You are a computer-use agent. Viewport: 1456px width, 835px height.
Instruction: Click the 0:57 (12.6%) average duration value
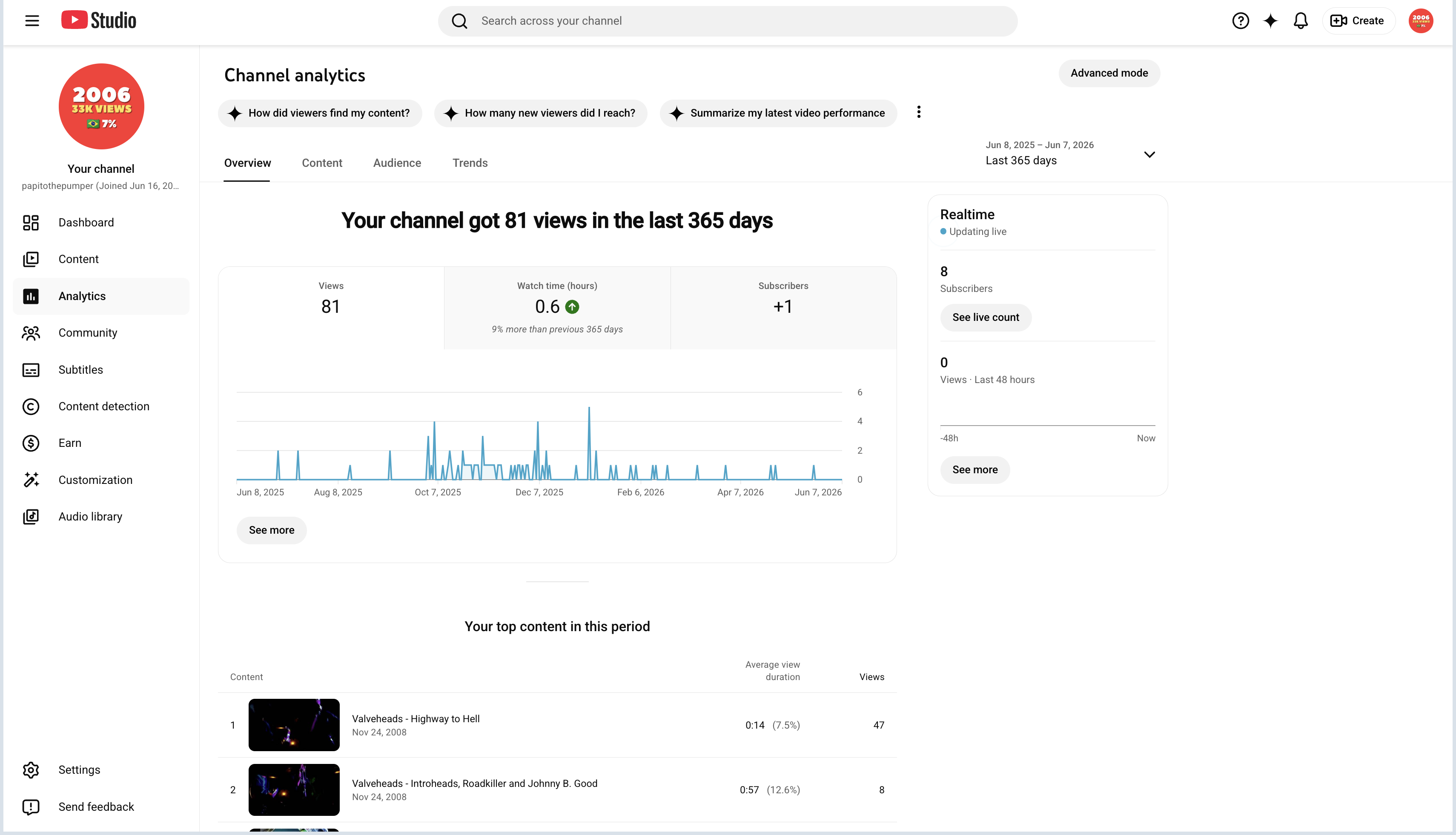coord(769,790)
